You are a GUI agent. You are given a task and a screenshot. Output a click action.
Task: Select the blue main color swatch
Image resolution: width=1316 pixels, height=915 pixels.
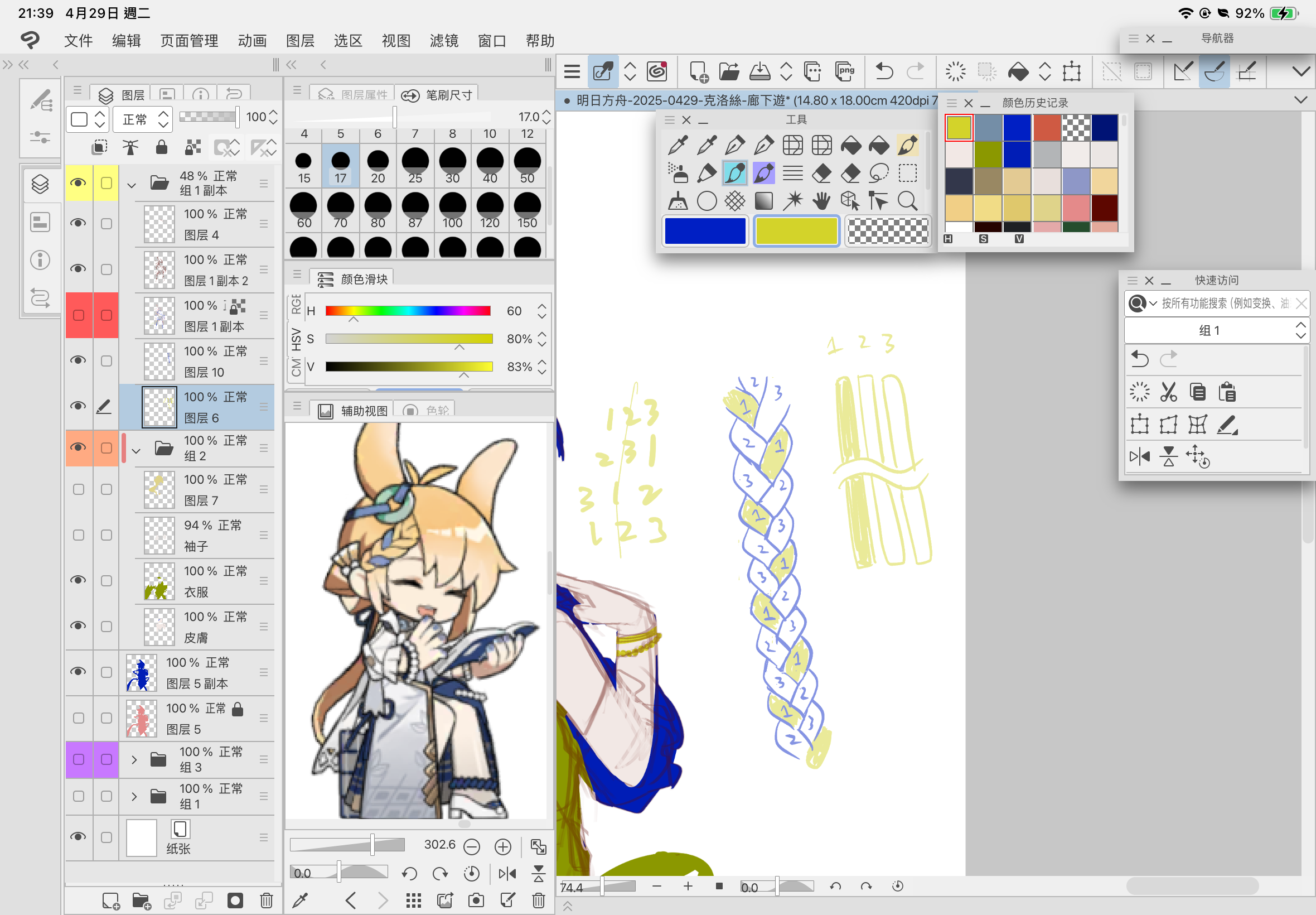(x=705, y=230)
